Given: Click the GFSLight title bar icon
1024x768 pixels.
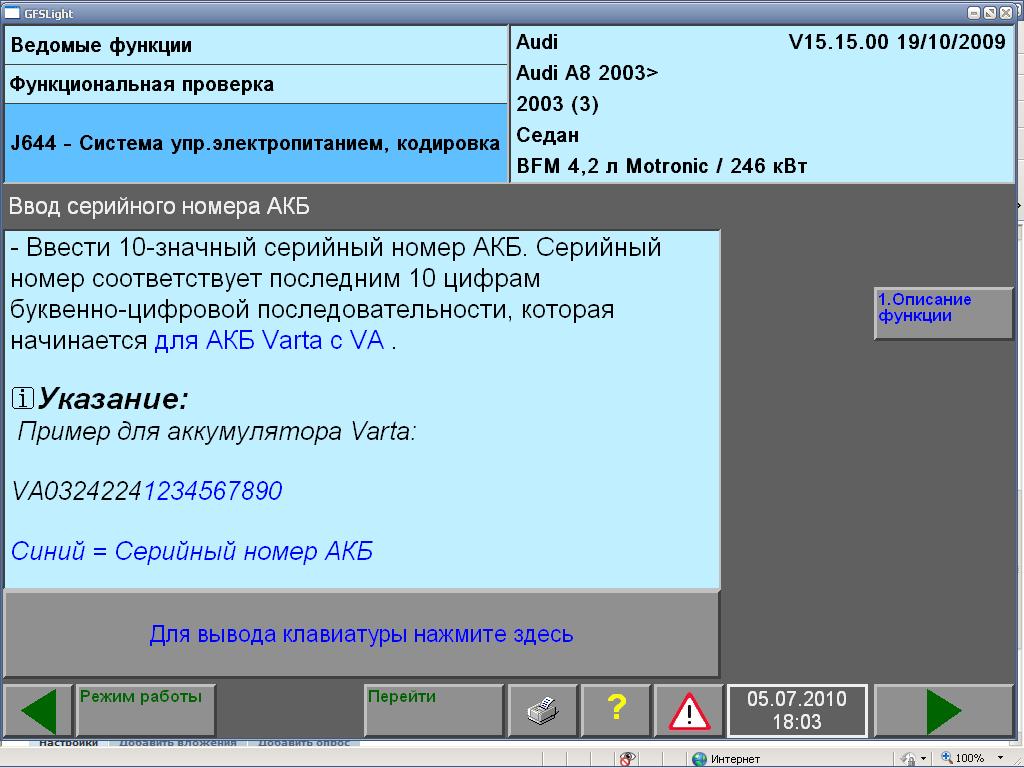Looking at the screenshot, I should click(11, 13).
